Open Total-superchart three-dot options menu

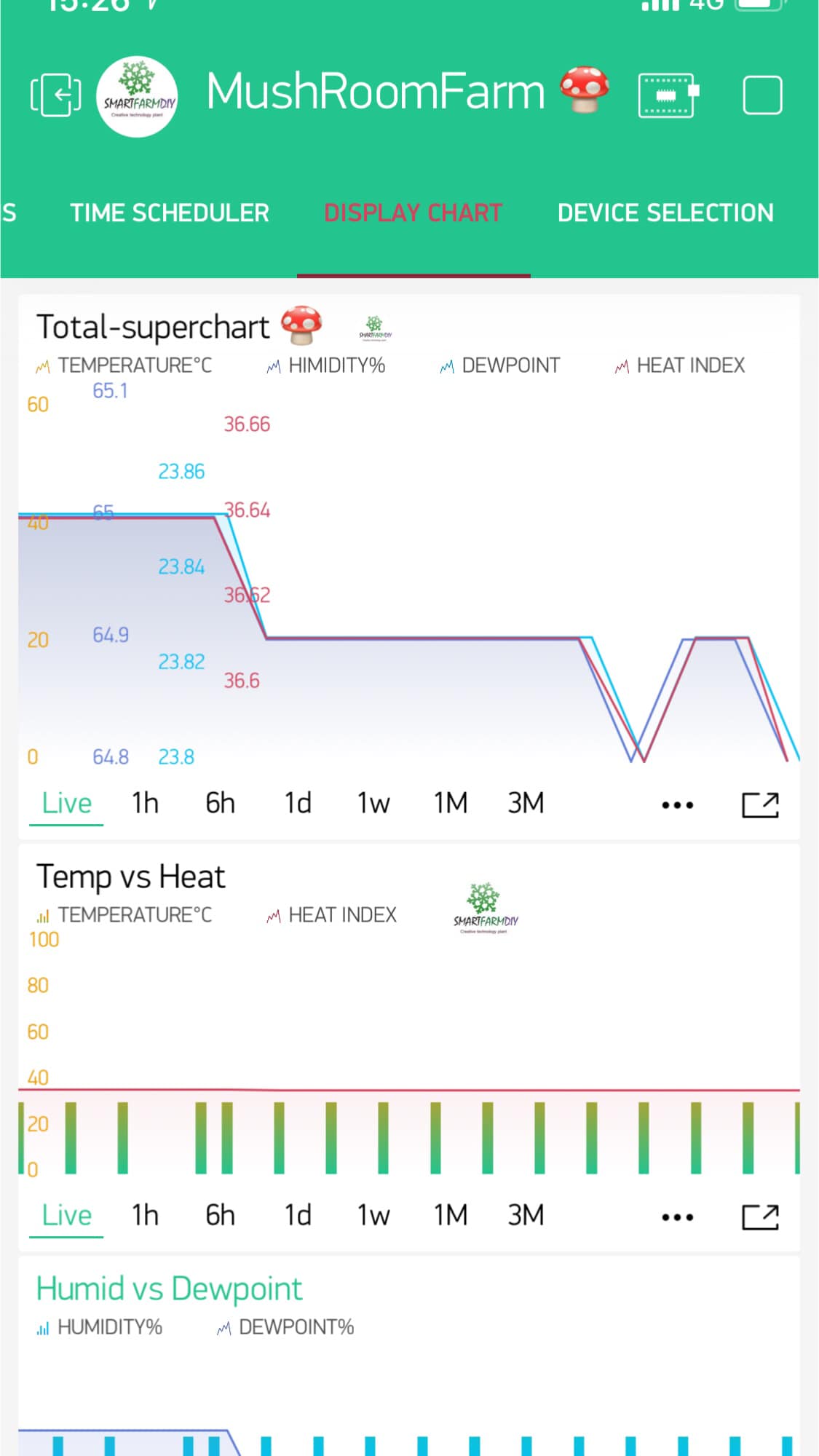click(677, 804)
